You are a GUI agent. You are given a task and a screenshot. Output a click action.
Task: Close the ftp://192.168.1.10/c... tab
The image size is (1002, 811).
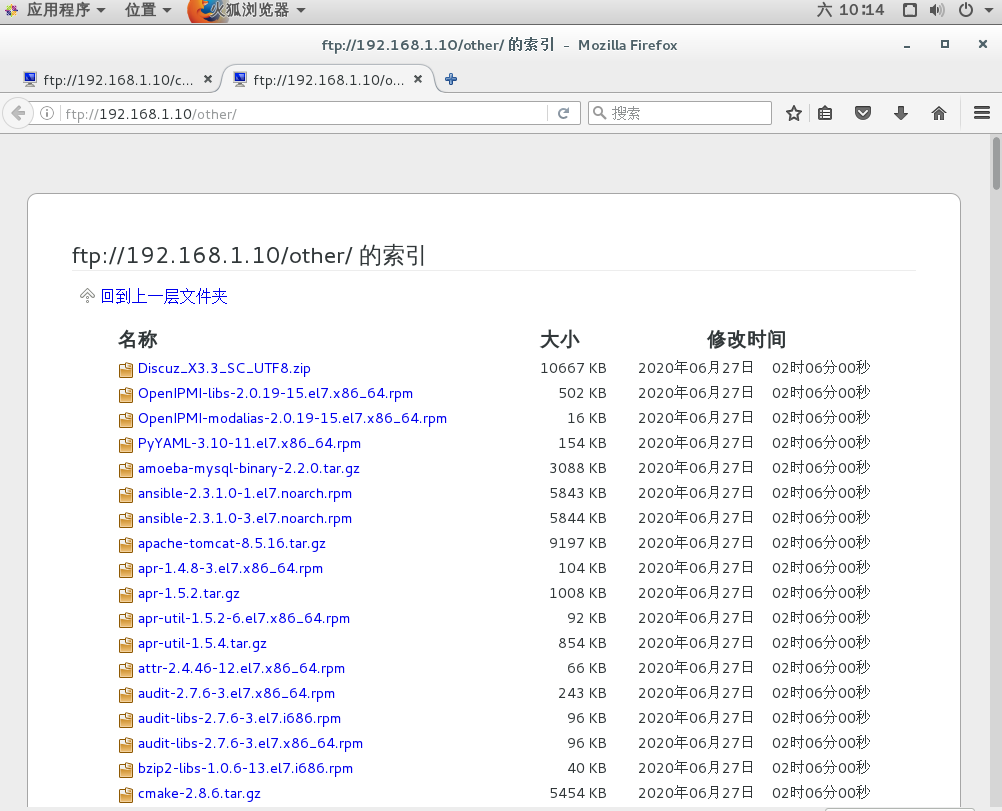pos(208,79)
